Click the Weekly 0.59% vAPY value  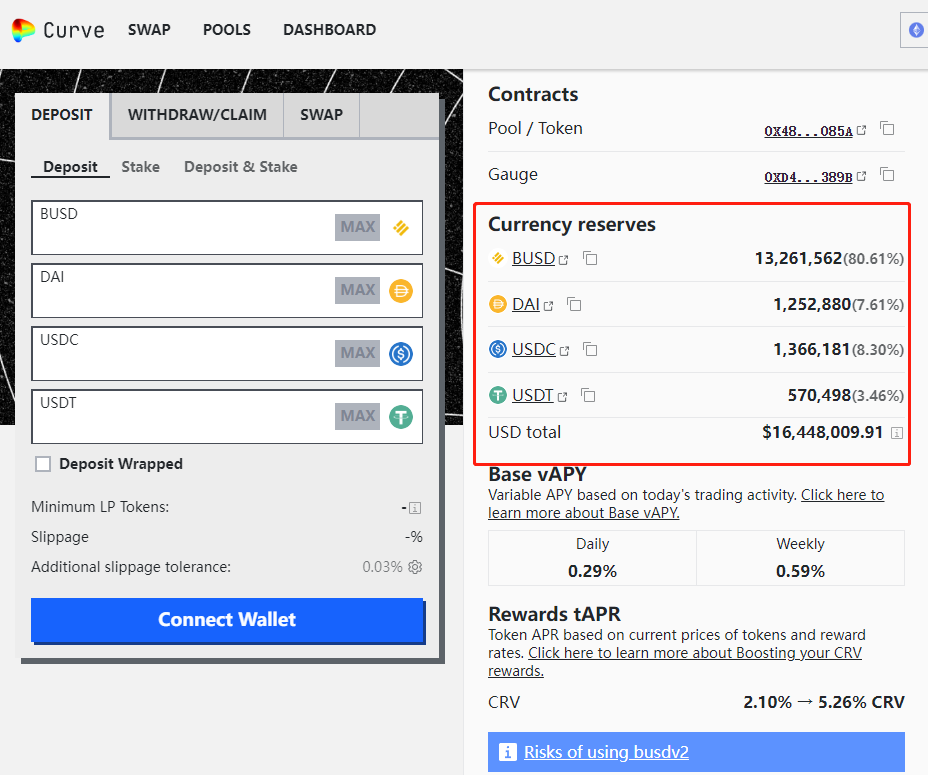800,571
